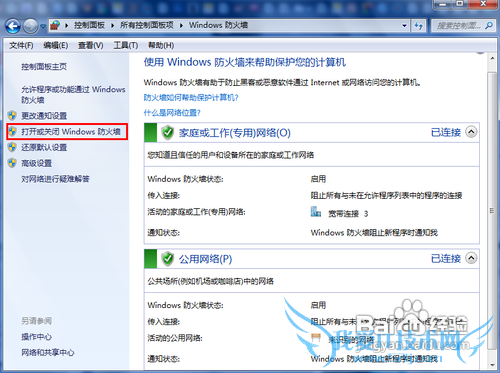Open the 文件(F) menu
The height and width of the screenshot is (373, 500).
[x=21, y=45]
